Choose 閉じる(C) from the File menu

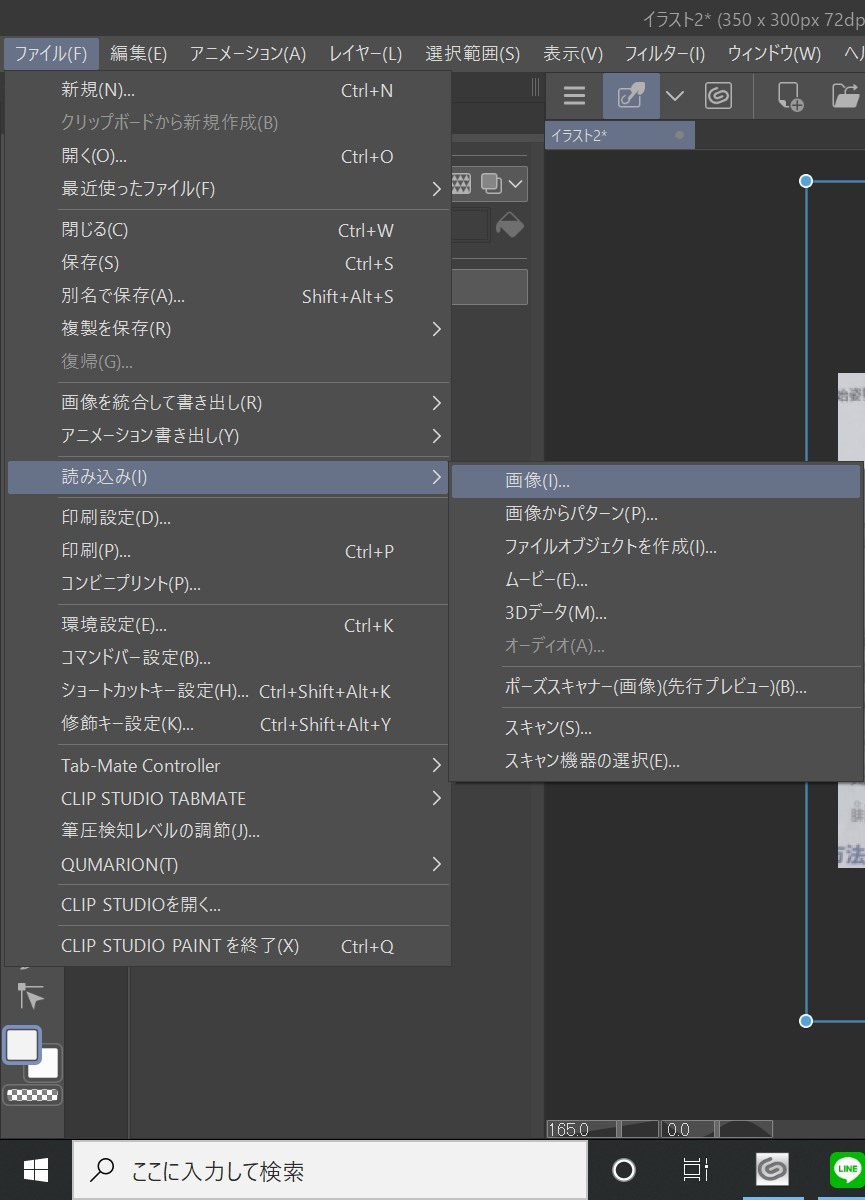pos(228,230)
